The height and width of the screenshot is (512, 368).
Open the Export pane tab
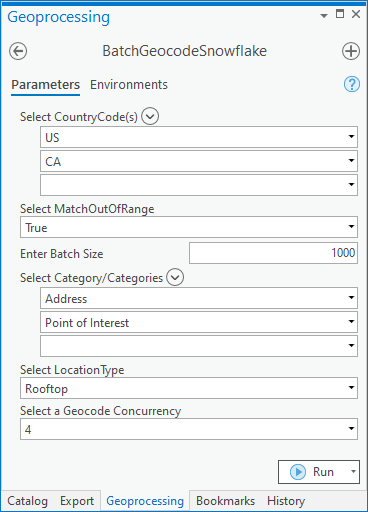[77, 501]
